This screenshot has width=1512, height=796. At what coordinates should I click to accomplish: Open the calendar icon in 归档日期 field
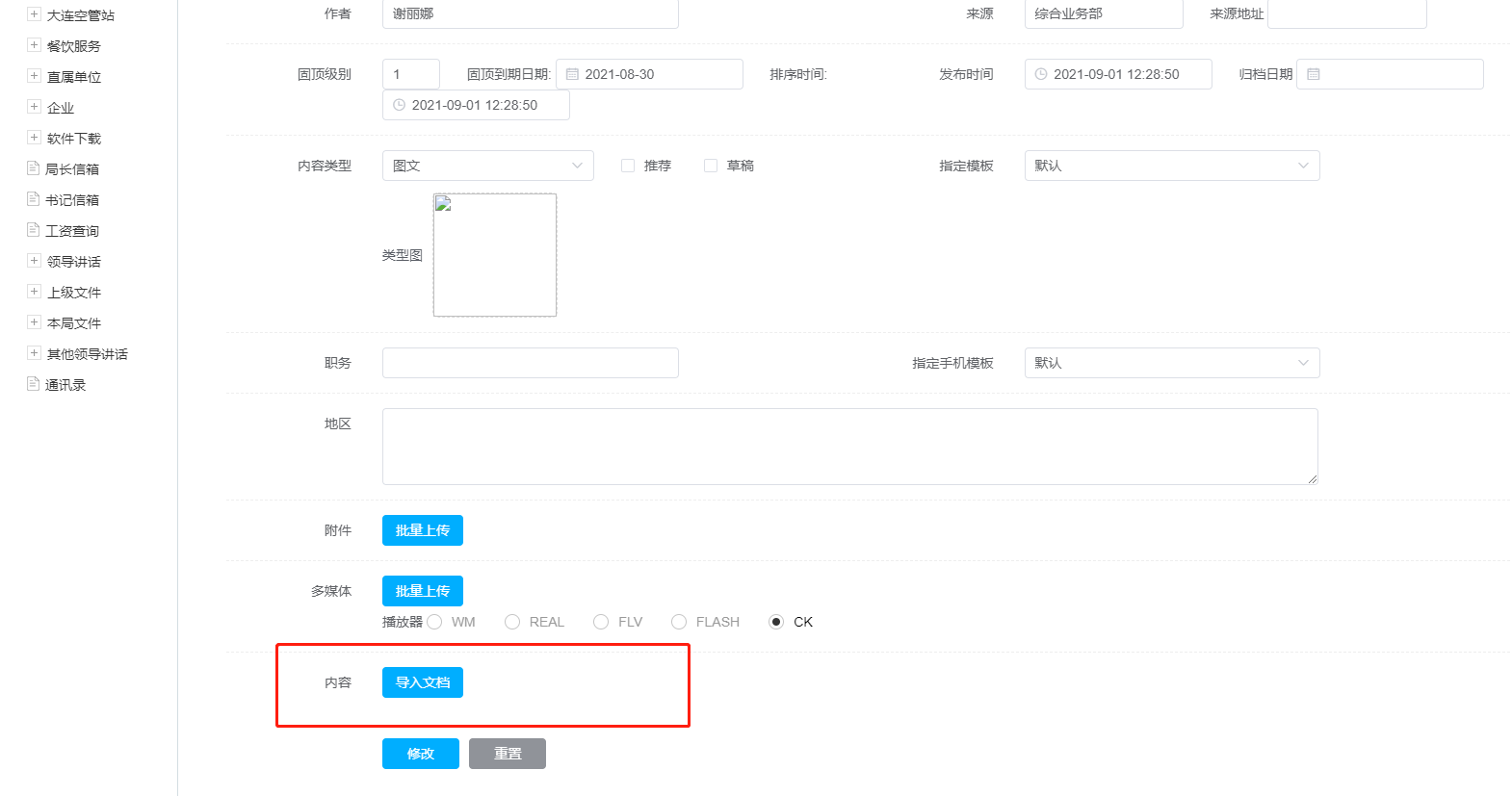pyautogui.click(x=1314, y=74)
